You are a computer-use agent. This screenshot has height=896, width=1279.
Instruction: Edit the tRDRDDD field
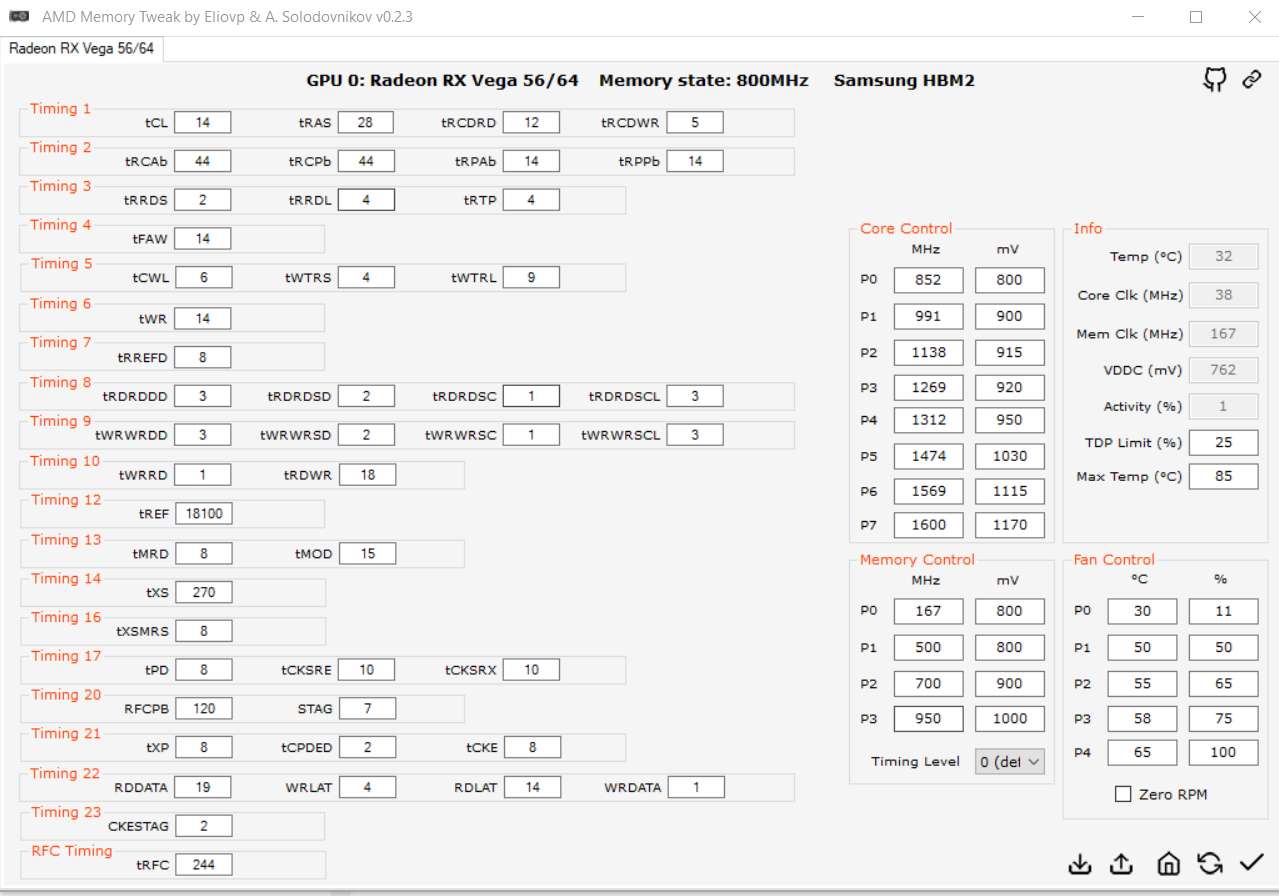(x=203, y=396)
